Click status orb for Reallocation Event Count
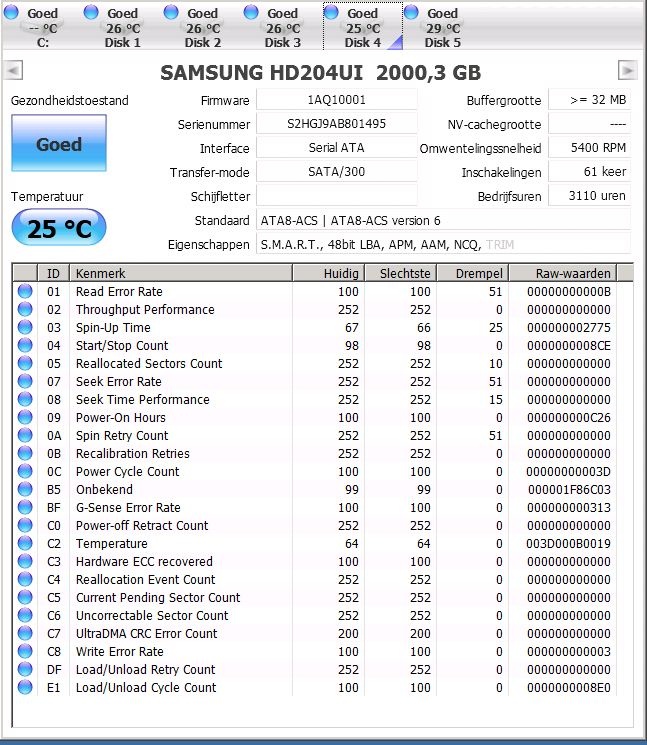The width and height of the screenshot is (647, 745). (25, 579)
